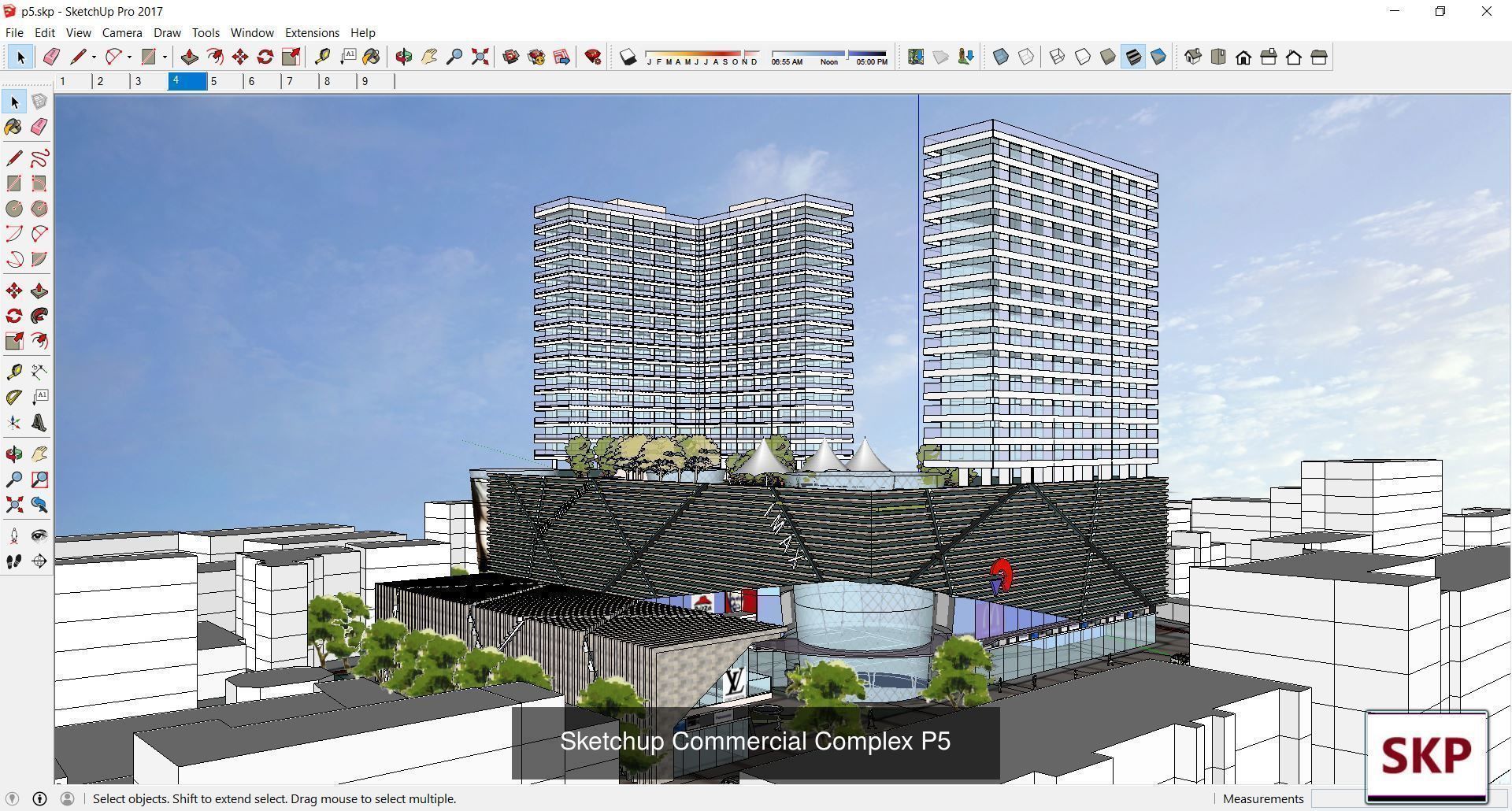
Task: Click the Add Location map icon
Action: (915, 57)
